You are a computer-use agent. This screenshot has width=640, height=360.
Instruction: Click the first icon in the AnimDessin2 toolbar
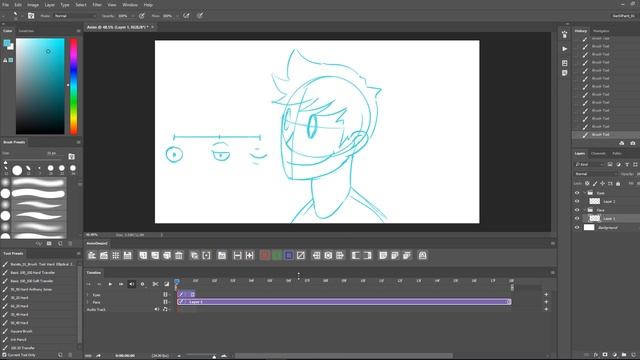coord(92,256)
